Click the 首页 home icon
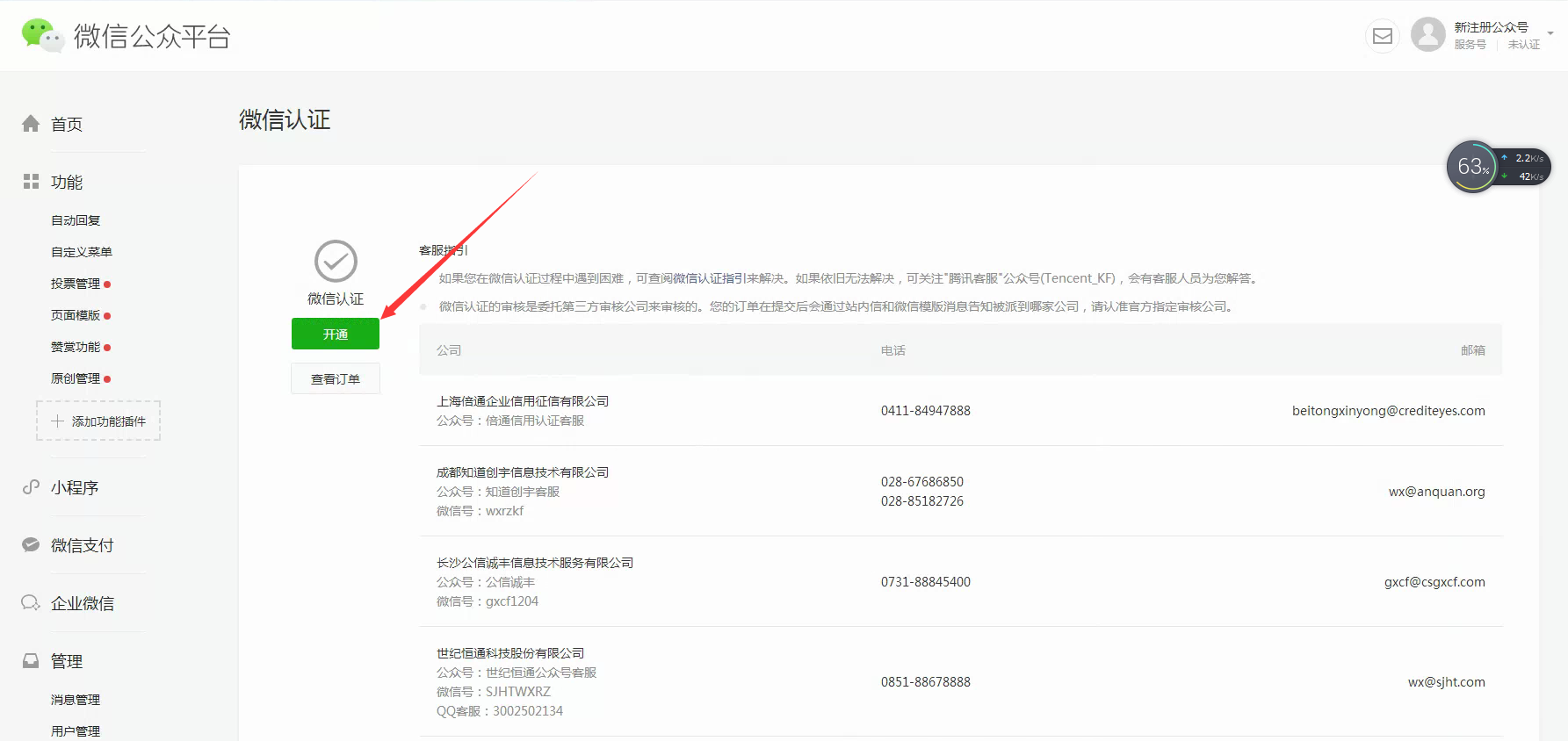Screen dimensions: 1568x741 31,124
